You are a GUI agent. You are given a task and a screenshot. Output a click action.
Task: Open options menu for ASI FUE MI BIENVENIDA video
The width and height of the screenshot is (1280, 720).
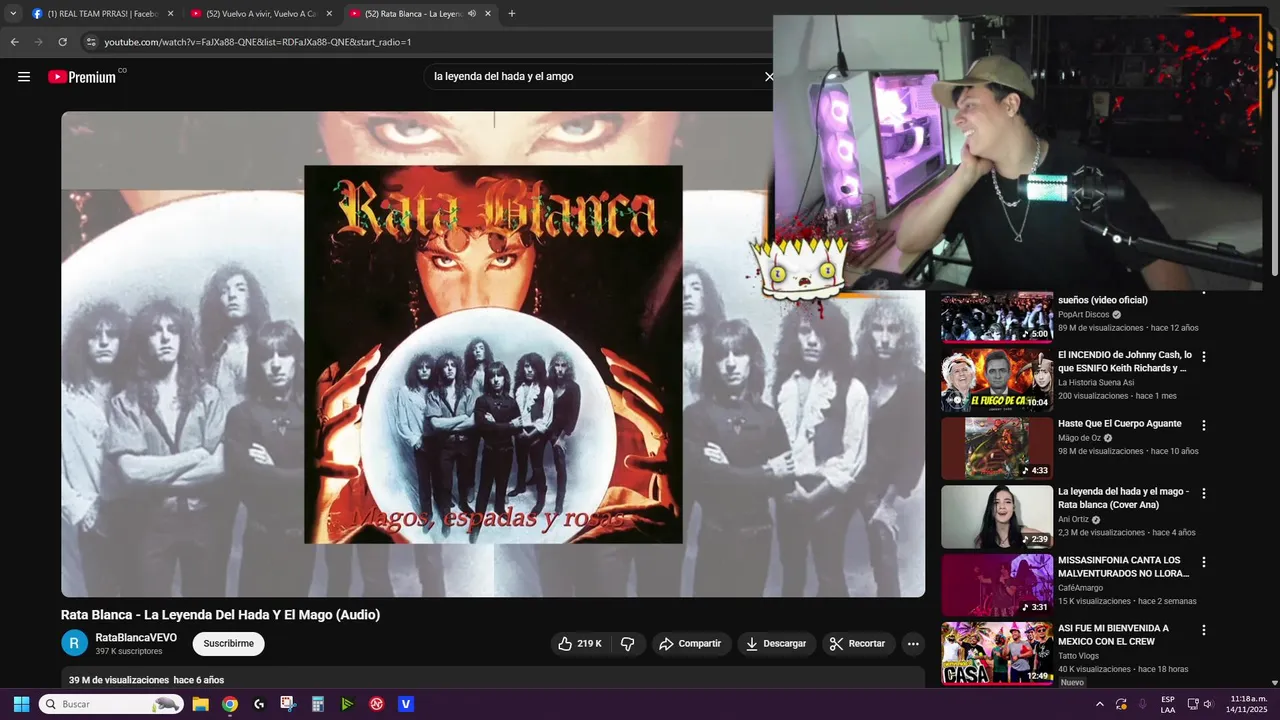pos(1204,631)
